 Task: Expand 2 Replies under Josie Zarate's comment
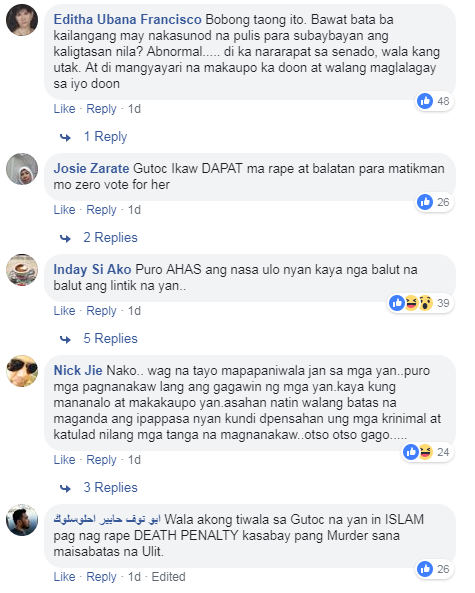[110, 238]
